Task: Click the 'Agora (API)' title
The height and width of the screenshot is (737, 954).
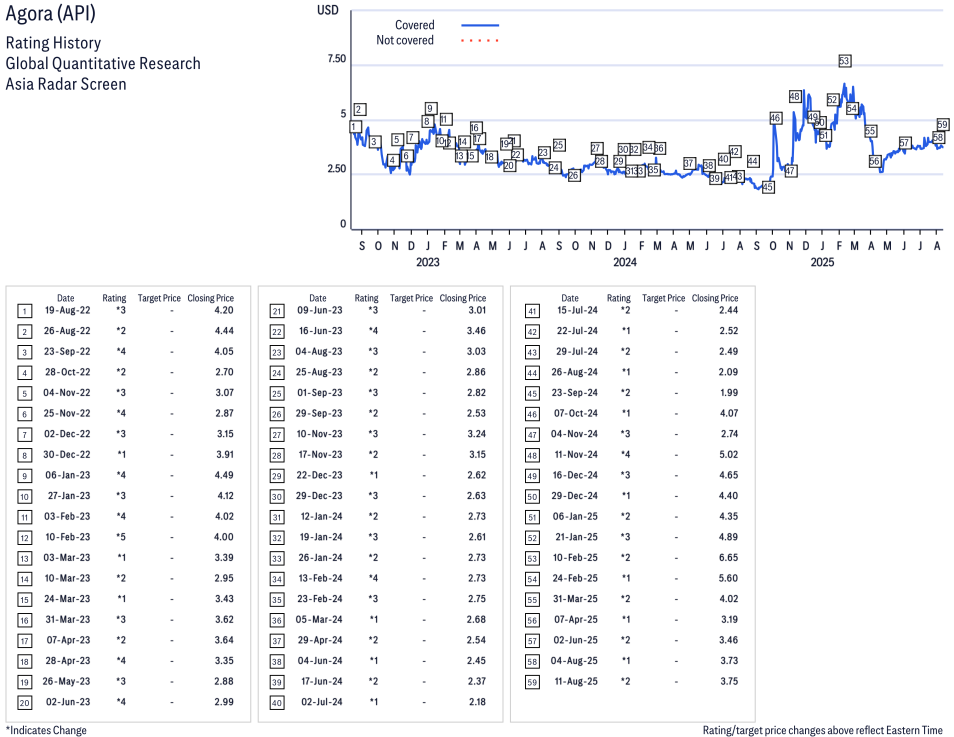Action: click(x=50, y=14)
